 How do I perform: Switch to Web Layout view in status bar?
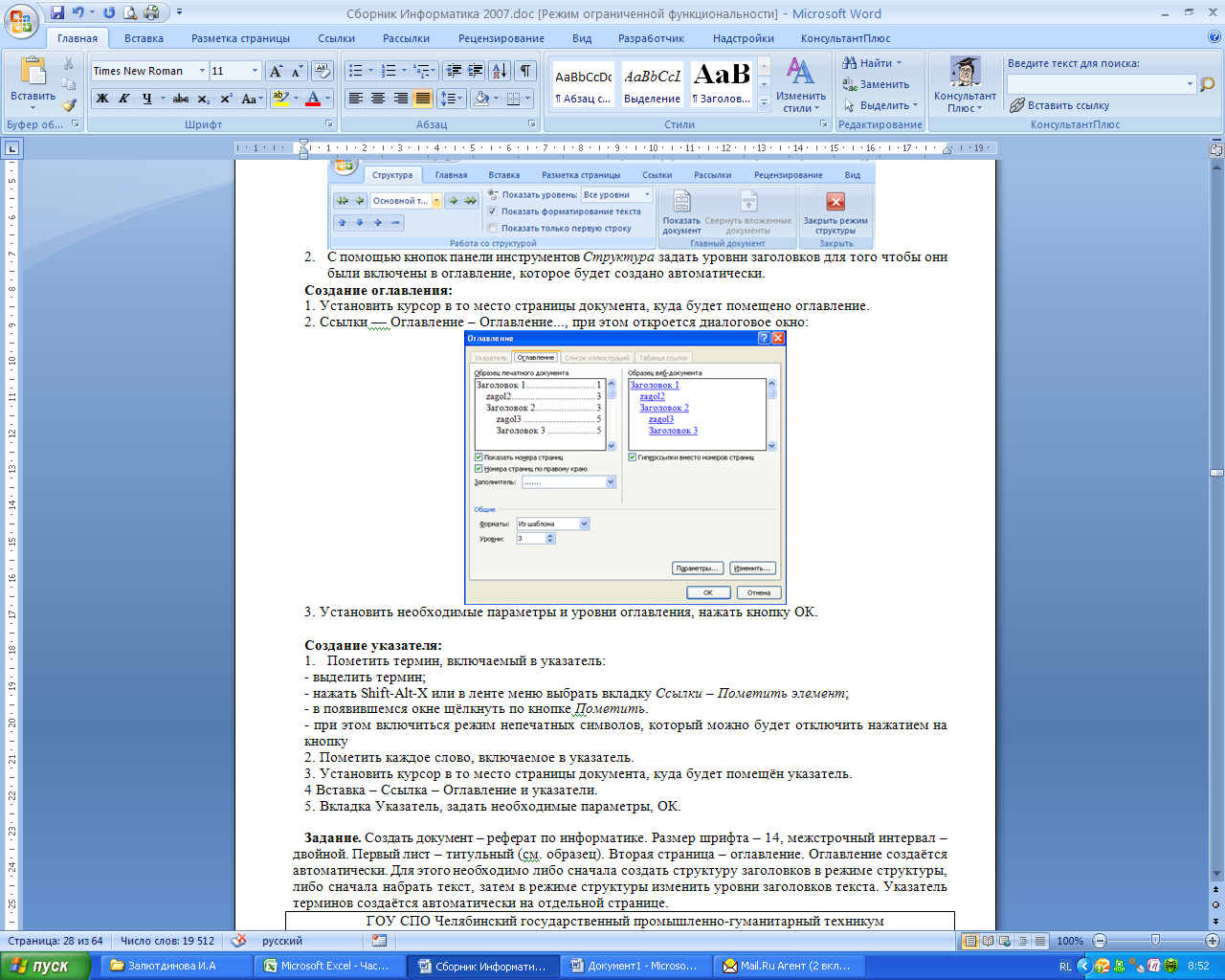pyautogui.click(x=1005, y=941)
